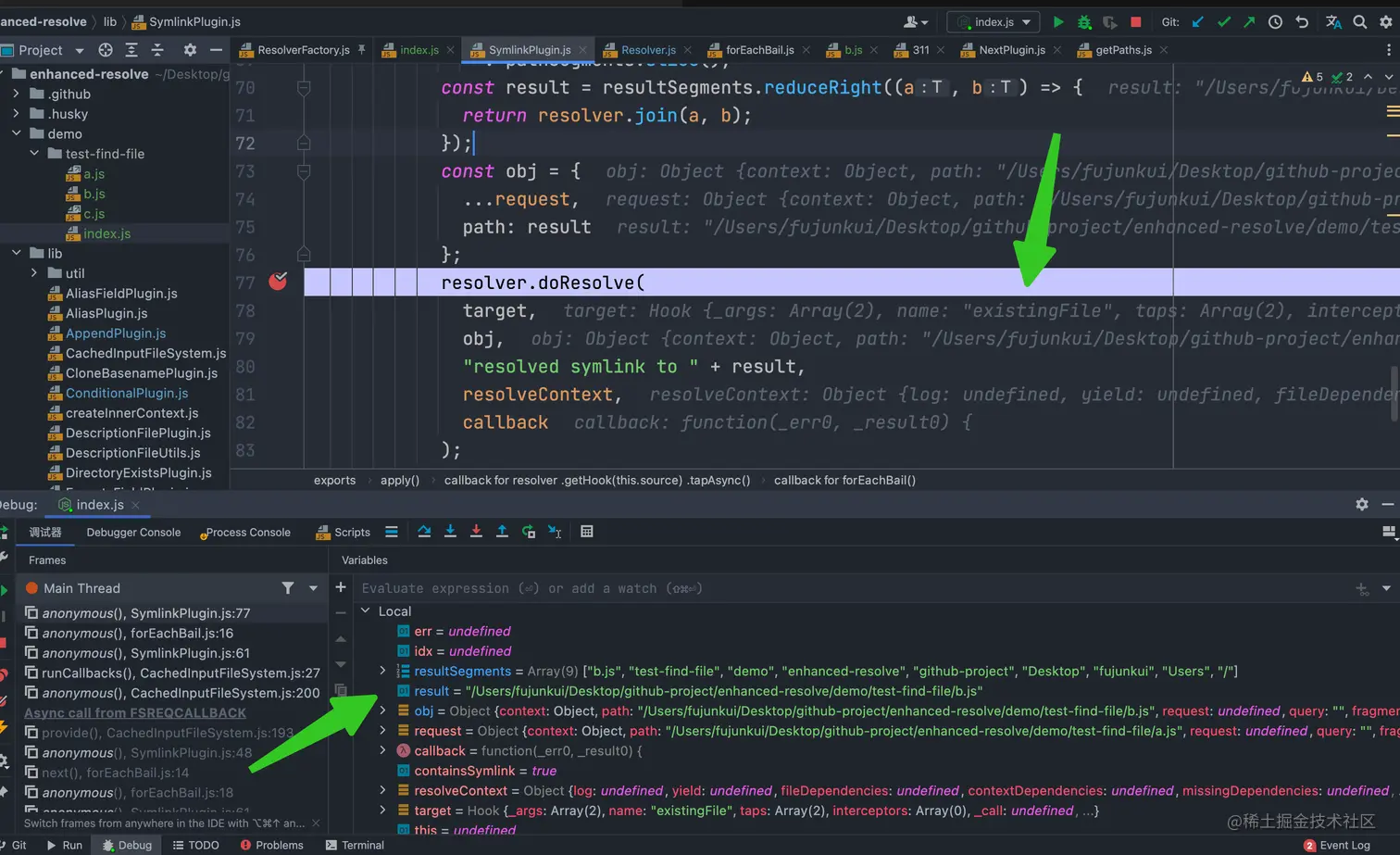This screenshot has height=855, width=1400.
Task: Expand the .github folder in project tree
Action: coord(16,94)
